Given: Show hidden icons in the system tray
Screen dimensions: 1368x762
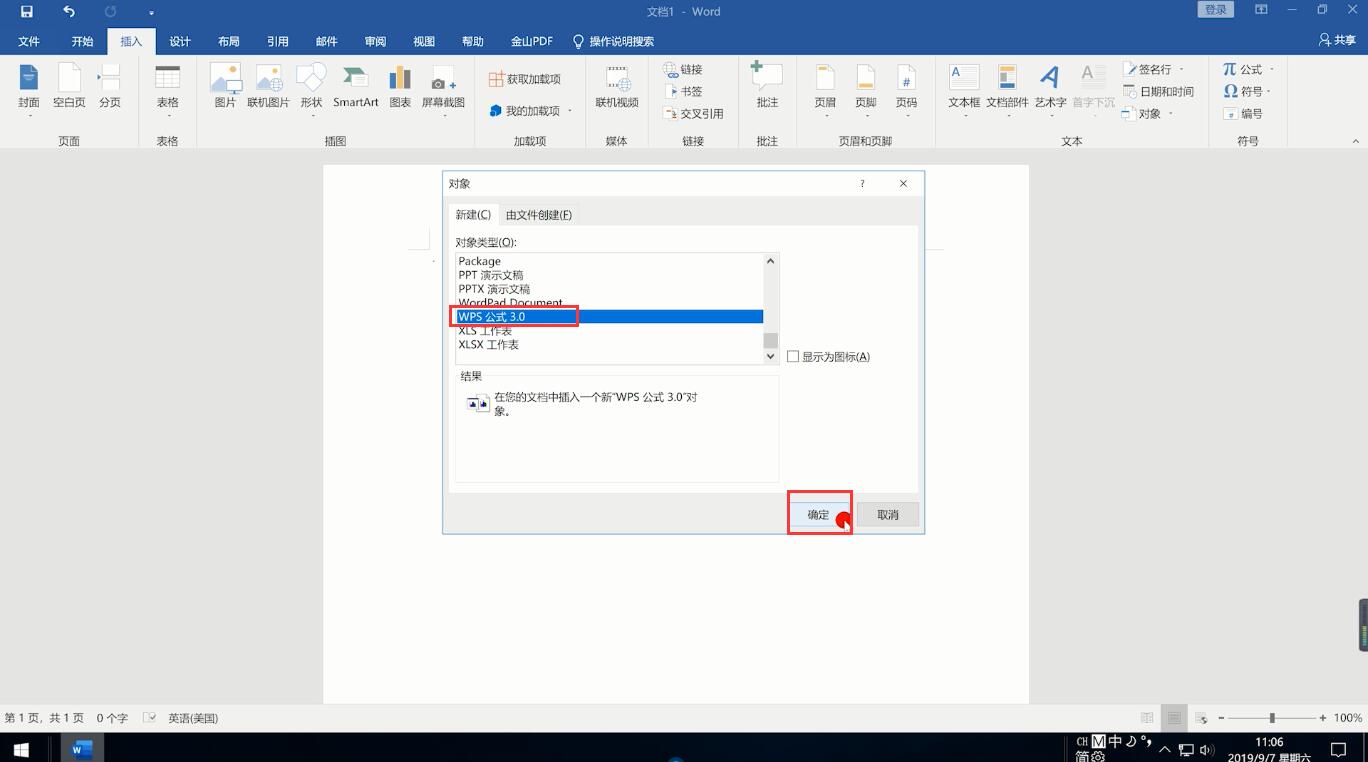Looking at the screenshot, I should (x=1164, y=749).
